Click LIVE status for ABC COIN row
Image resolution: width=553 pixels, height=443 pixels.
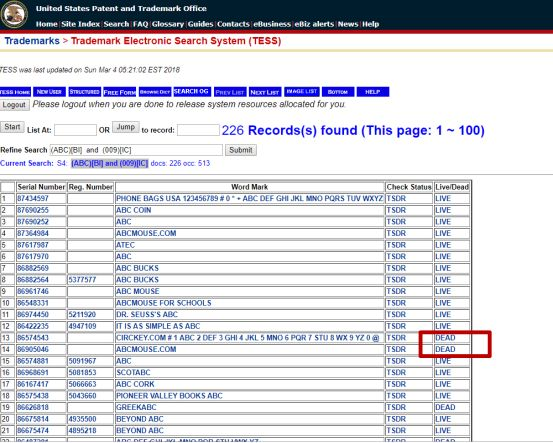443,210
